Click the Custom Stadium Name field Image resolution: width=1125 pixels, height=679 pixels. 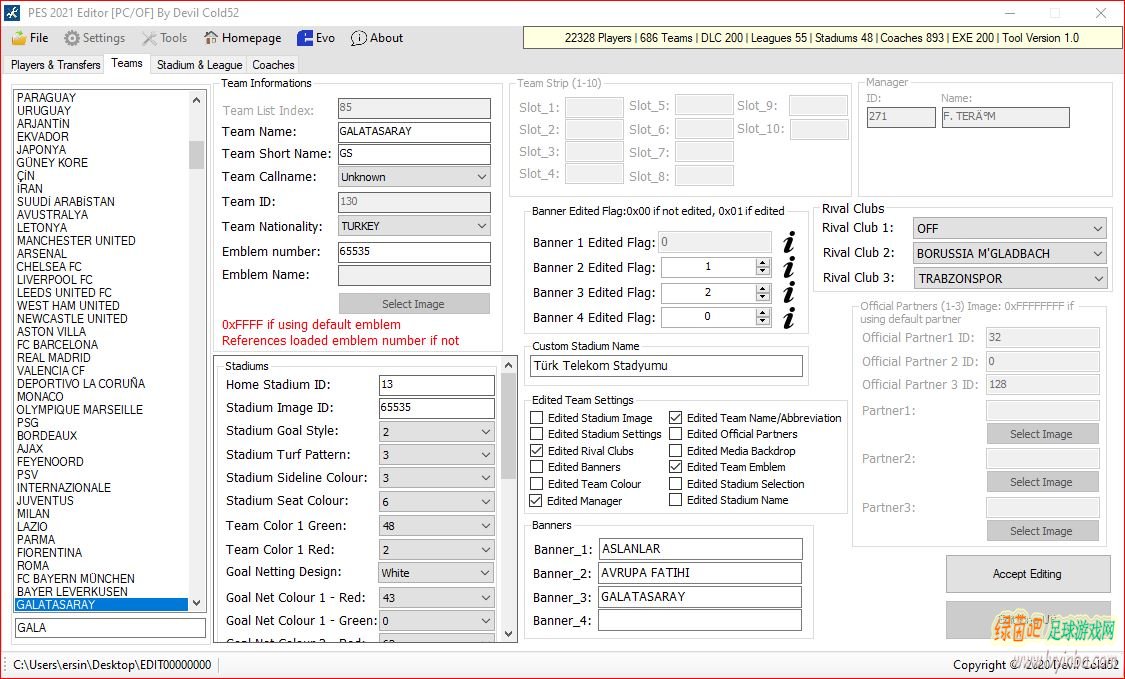(666, 366)
